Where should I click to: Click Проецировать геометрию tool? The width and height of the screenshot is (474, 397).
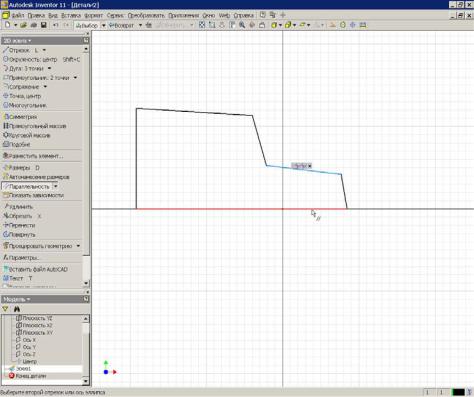[x=38, y=246]
